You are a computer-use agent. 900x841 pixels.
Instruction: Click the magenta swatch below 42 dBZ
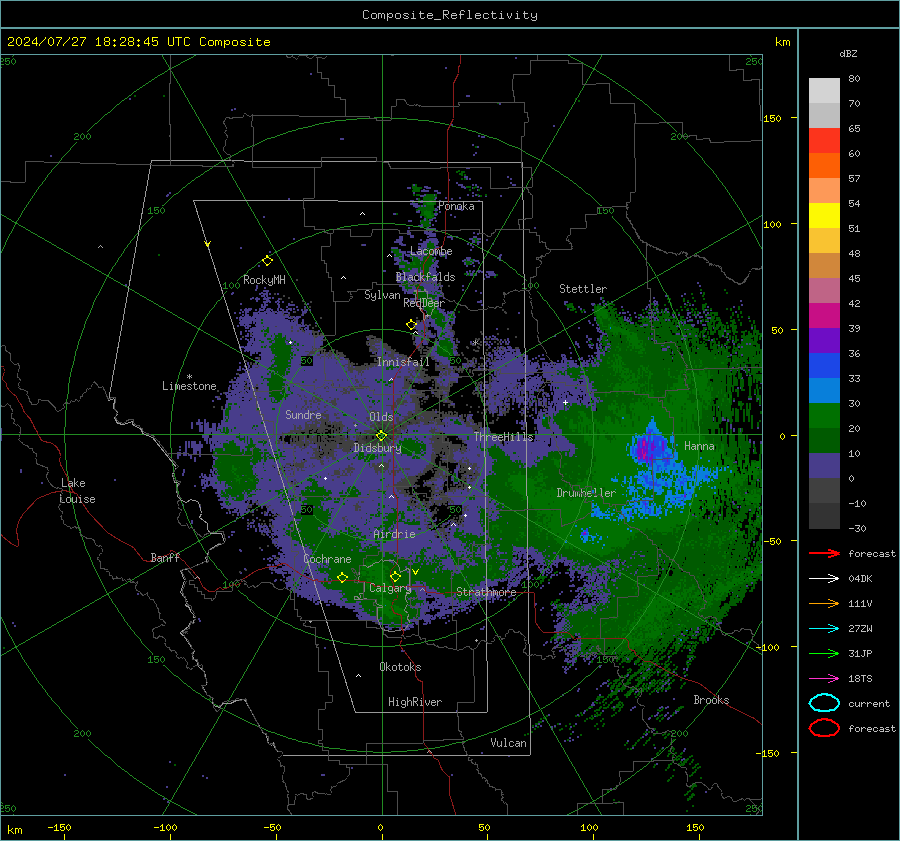[824, 315]
